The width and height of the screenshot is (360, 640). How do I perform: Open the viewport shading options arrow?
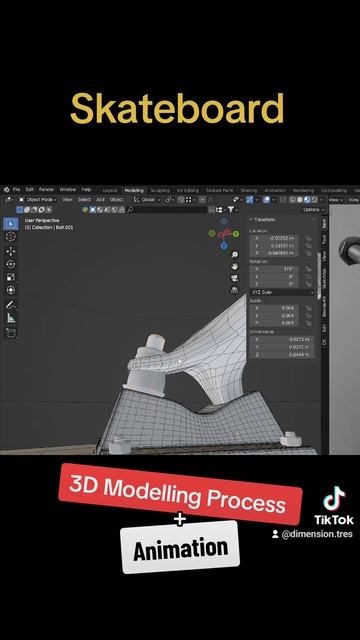[322, 200]
